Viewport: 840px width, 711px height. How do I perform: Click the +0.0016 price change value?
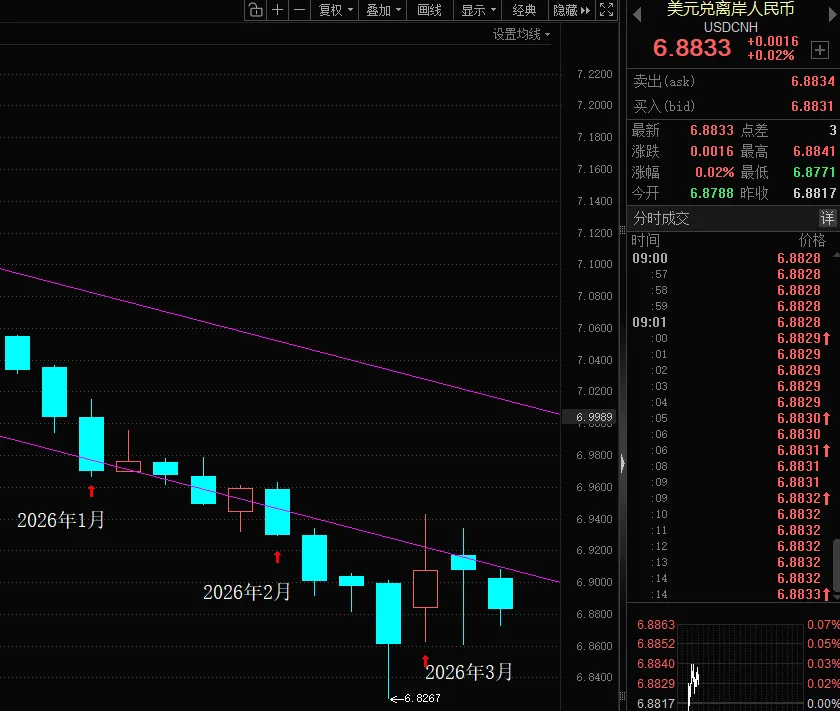tap(772, 41)
